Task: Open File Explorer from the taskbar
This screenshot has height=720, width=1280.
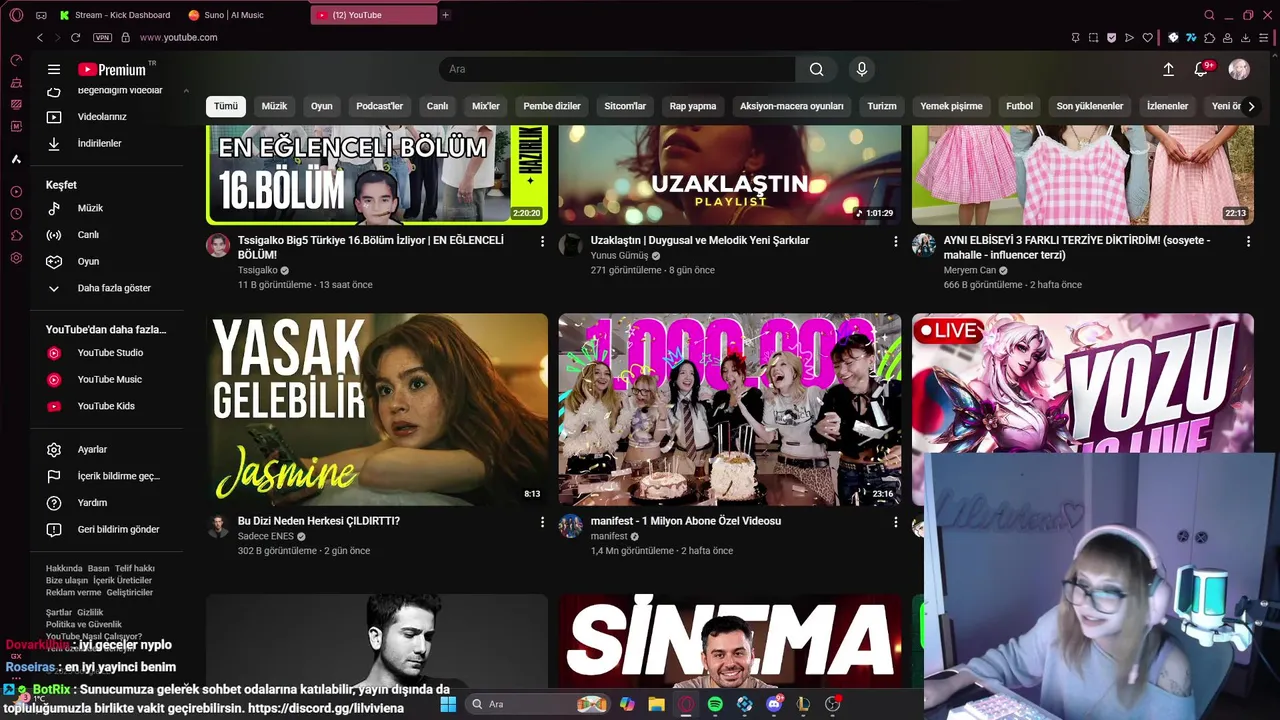Action: pos(656,704)
